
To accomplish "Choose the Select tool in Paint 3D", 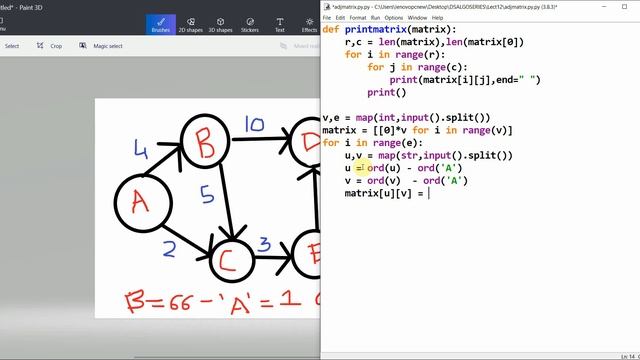I will pos(12,46).
